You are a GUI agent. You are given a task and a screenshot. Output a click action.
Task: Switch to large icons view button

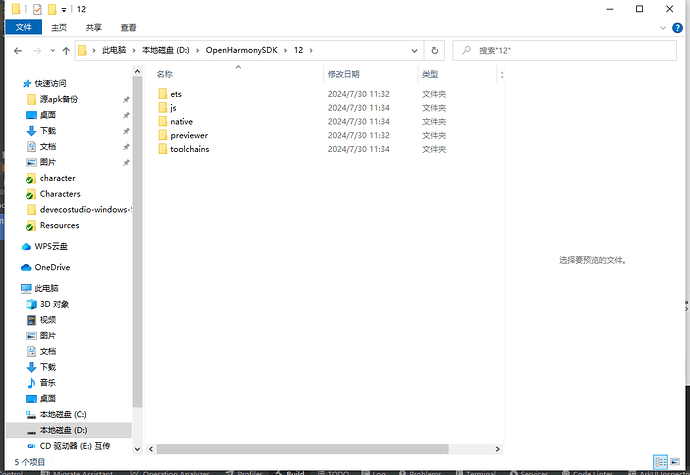click(x=675, y=462)
